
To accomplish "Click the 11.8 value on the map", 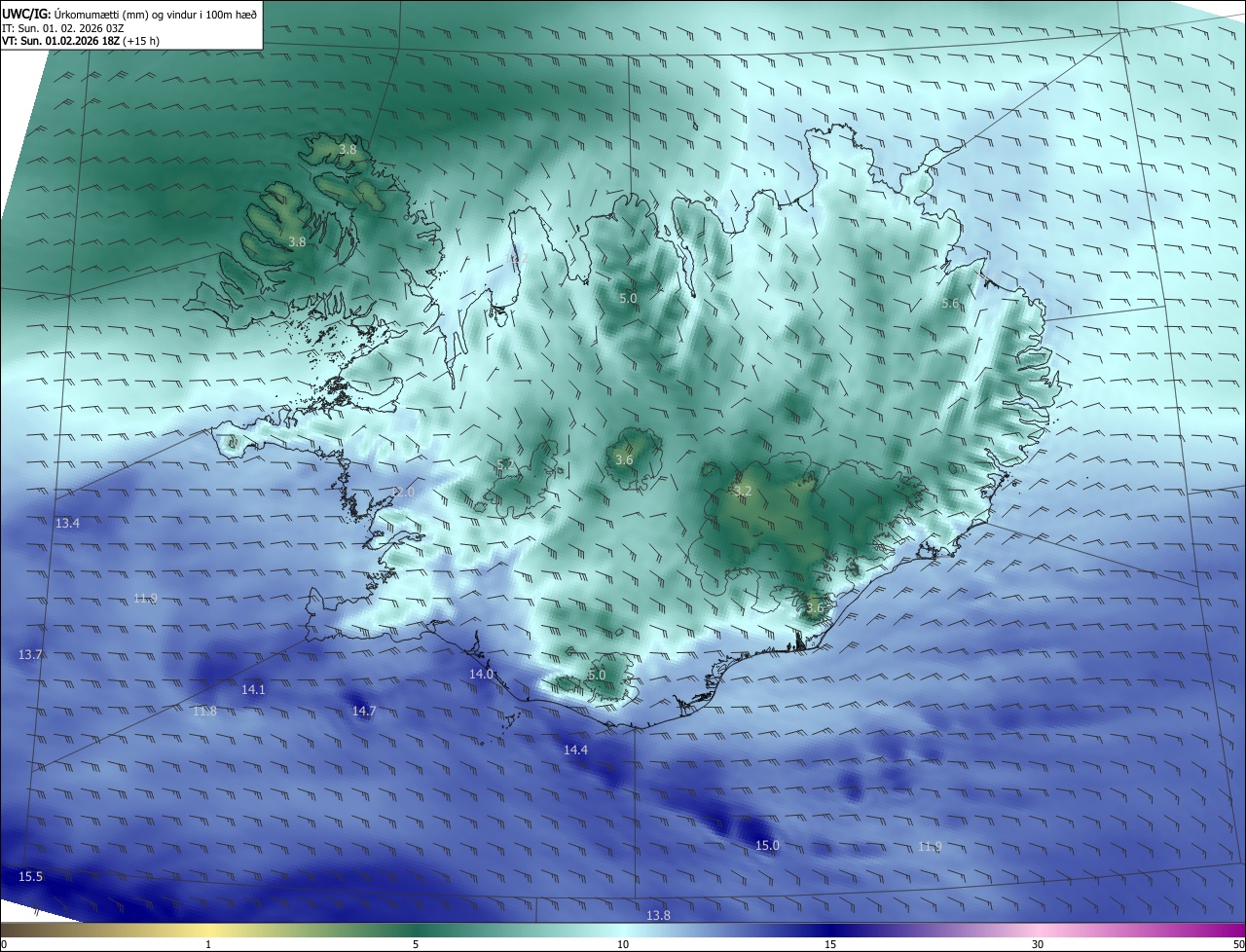I will (204, 712).
